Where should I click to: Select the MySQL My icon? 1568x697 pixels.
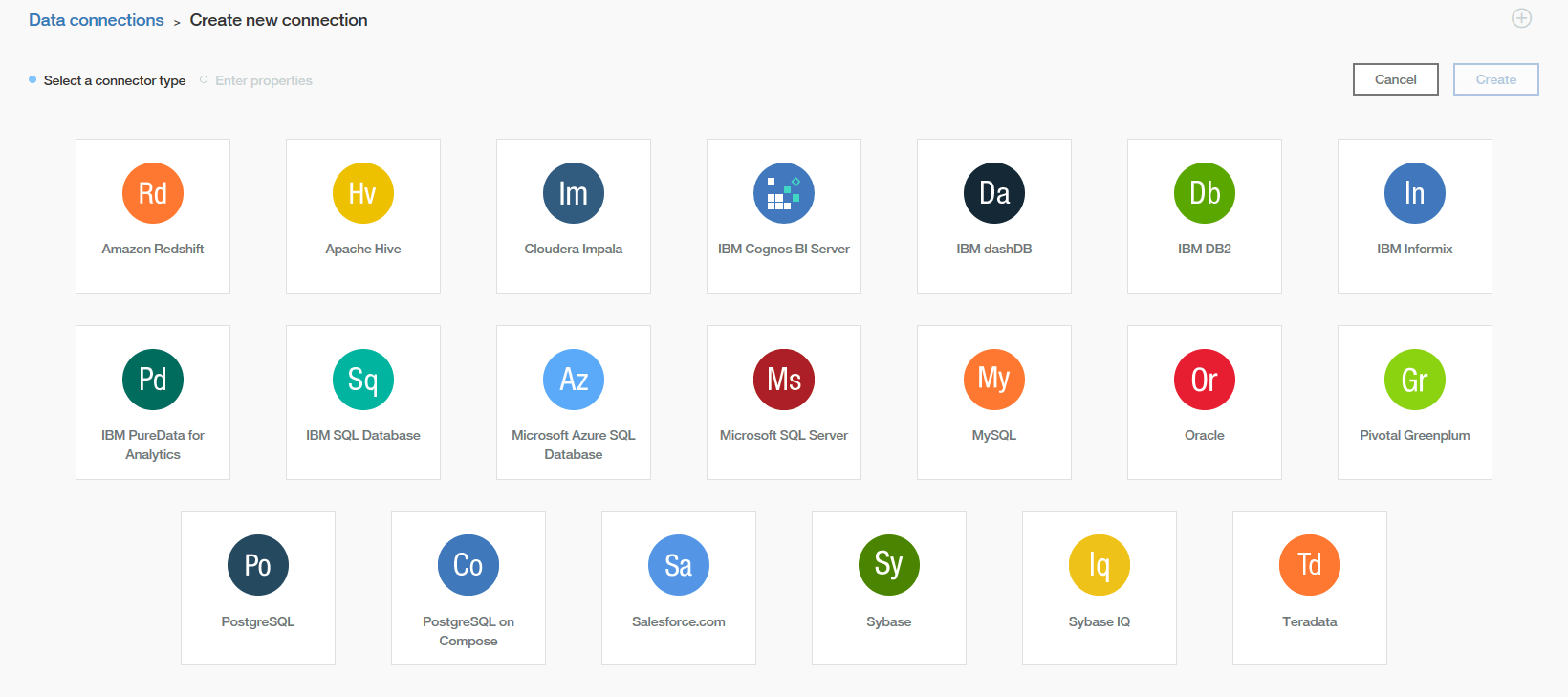click(x=994, y=380)
